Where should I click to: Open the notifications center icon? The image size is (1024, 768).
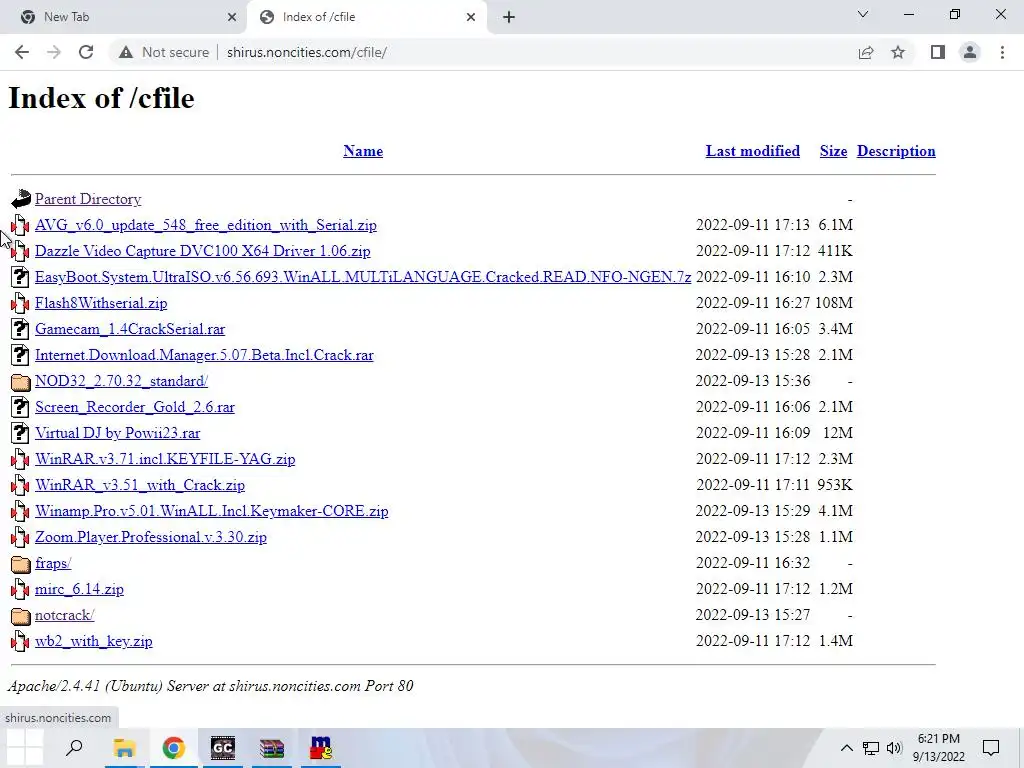click(x=991, y=748)
